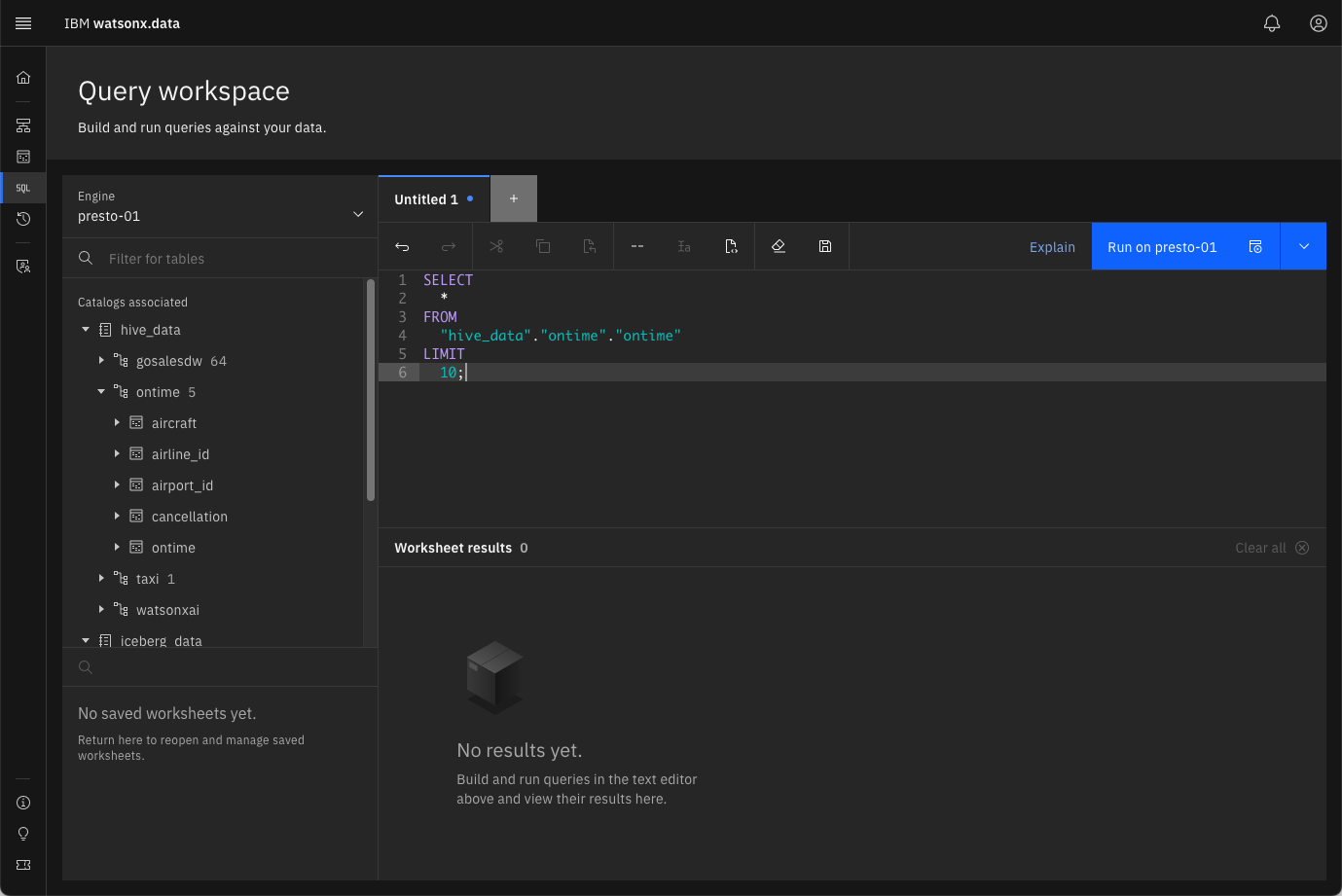Viewport: 1342px width, 896px height.
Task: Open the notifications bell
Action: [1271, 23]
